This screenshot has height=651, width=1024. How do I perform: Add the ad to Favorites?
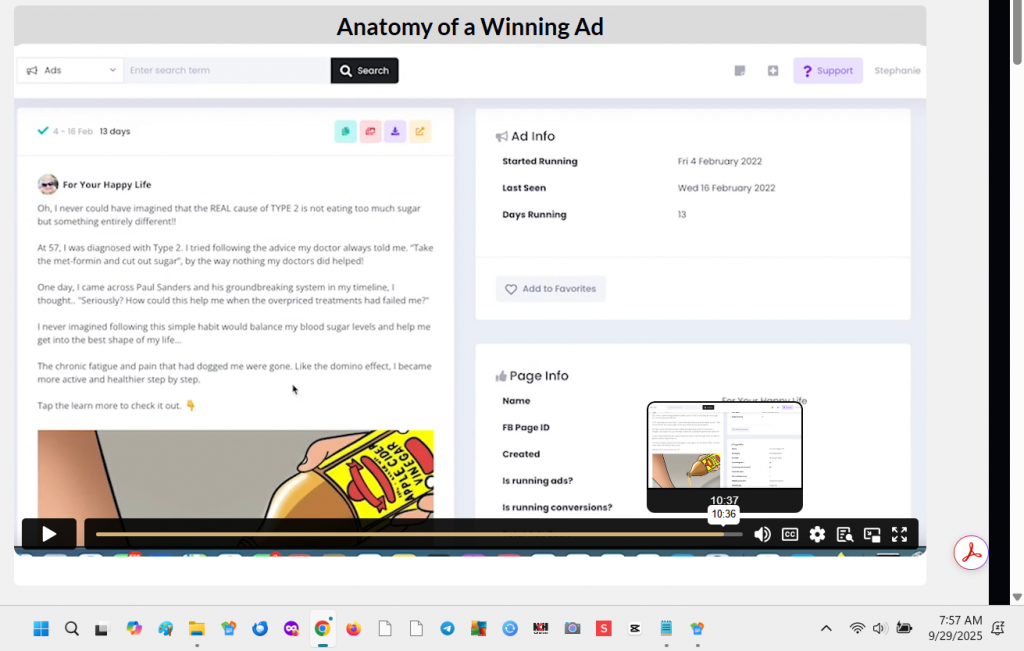click(550, 289)
